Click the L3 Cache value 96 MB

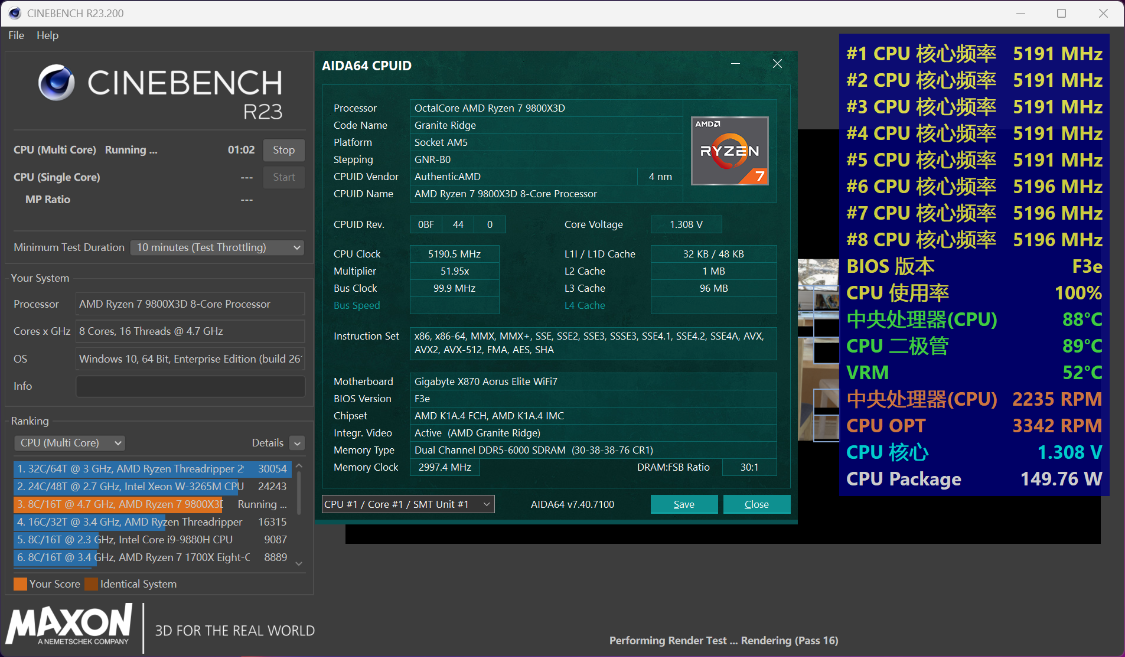[x=713, y=288]
